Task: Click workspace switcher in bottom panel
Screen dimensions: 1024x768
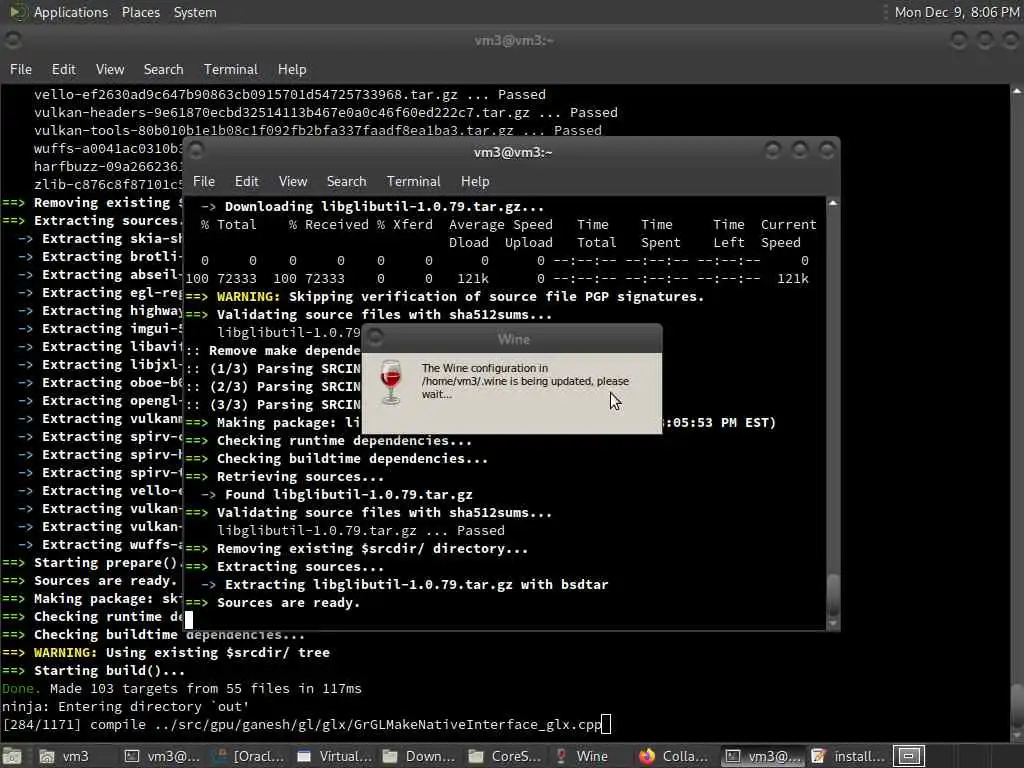Action: pos(908,756)
